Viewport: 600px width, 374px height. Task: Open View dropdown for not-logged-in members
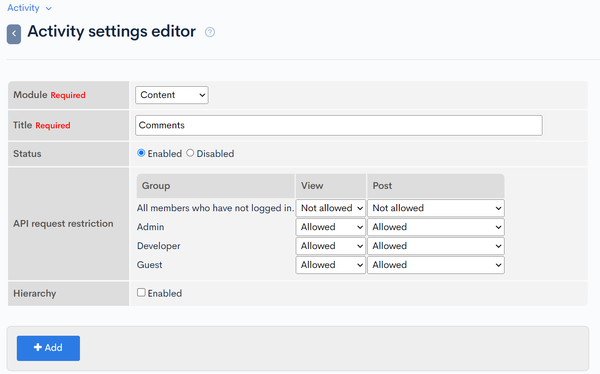[x=331, y=208]
